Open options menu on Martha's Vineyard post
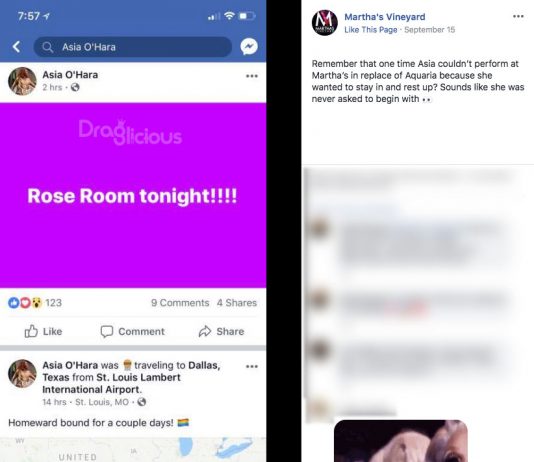 click(518, 16)
